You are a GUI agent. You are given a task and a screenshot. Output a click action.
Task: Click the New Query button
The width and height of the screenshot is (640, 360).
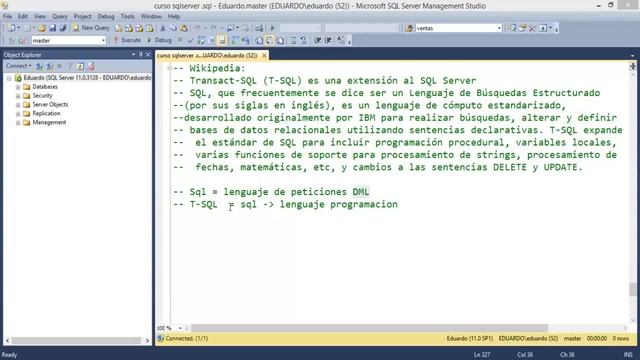click(x=91, y=28)
